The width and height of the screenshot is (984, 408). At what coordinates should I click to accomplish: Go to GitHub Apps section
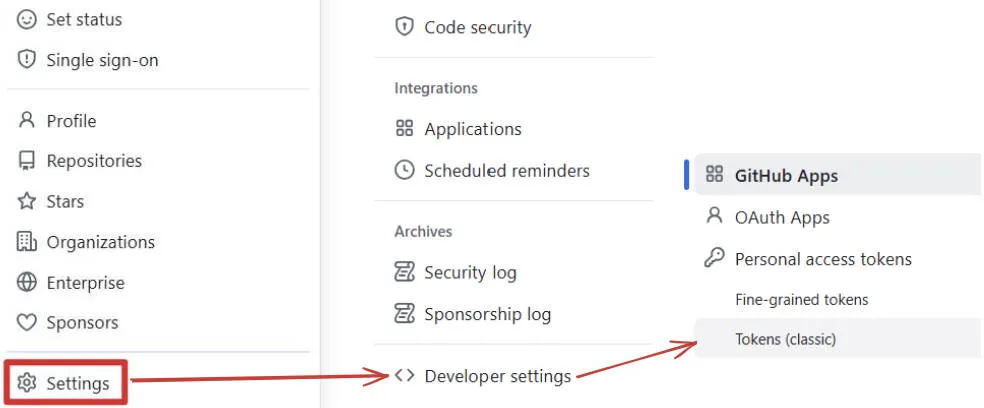[x=786, y=176]
